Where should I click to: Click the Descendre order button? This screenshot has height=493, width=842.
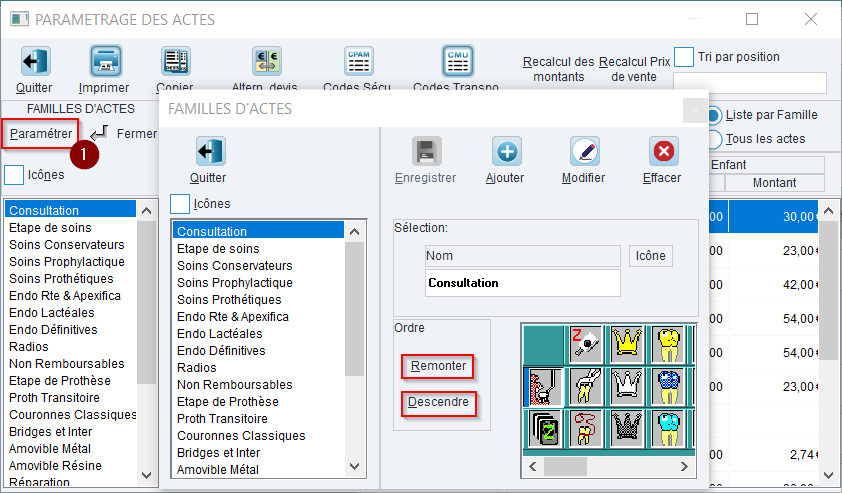point(438,403)
